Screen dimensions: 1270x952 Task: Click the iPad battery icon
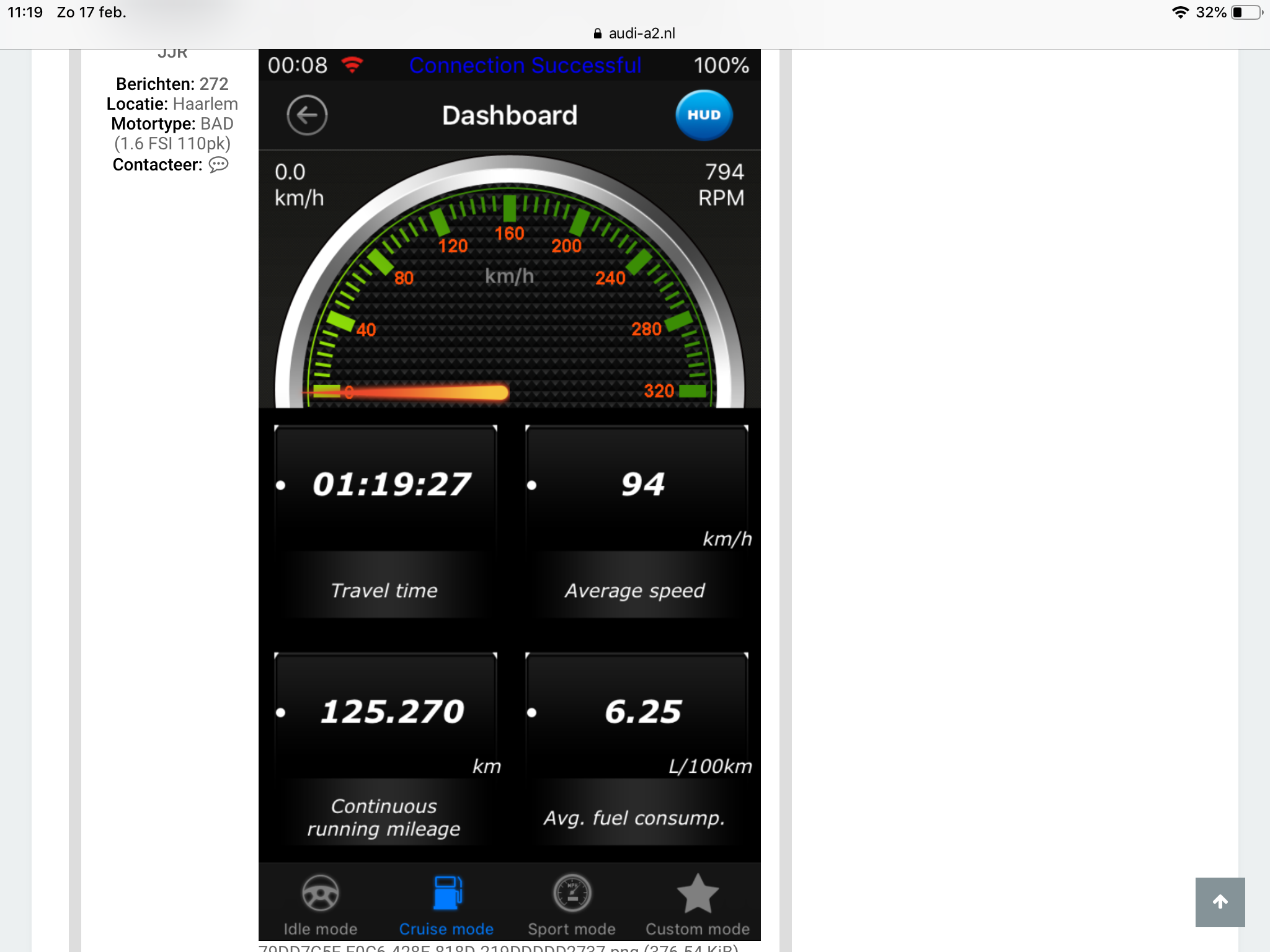pyautogui.click(x=1247, y=12)
